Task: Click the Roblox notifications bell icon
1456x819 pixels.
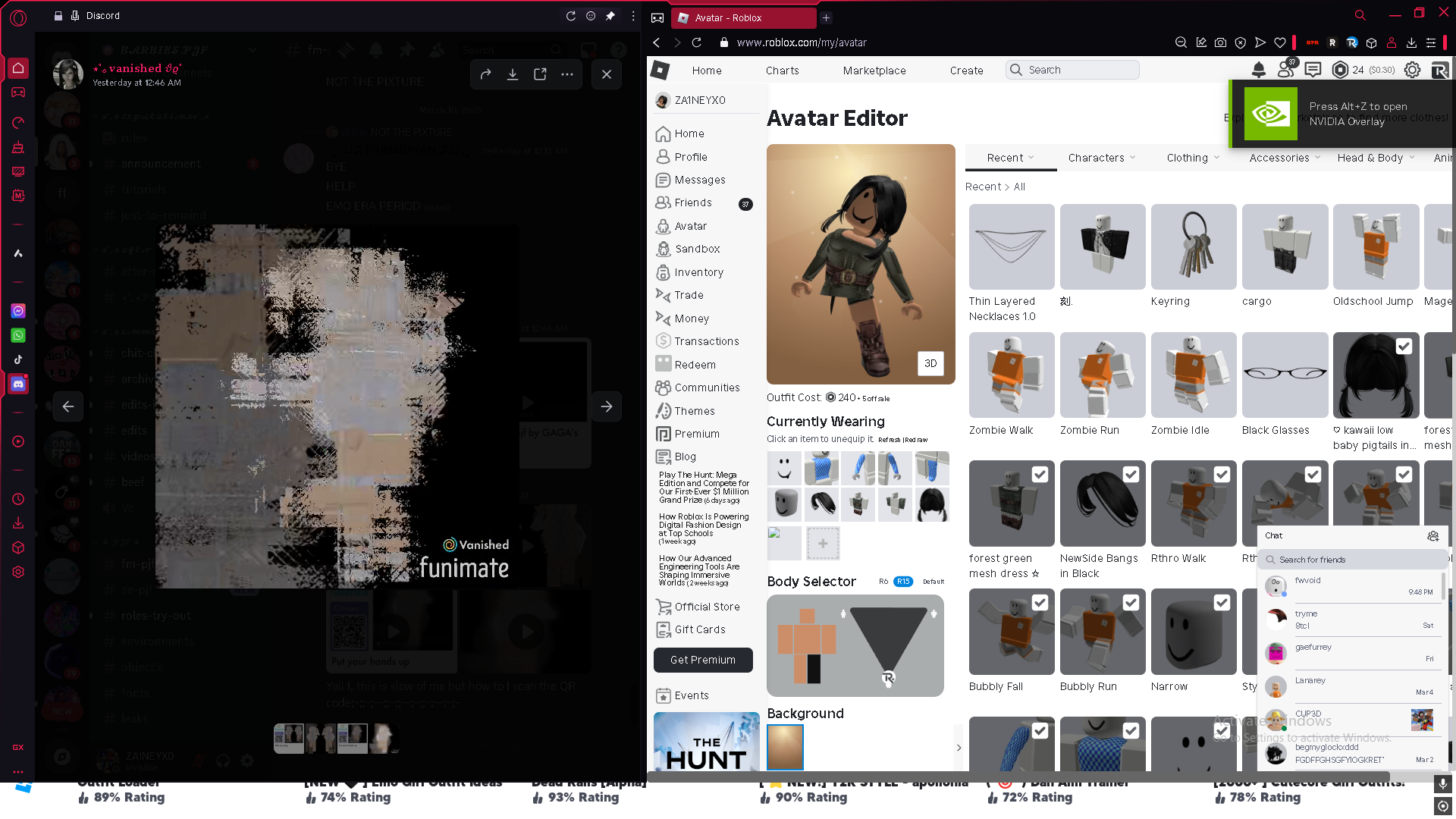Action: coord(1259,70)
